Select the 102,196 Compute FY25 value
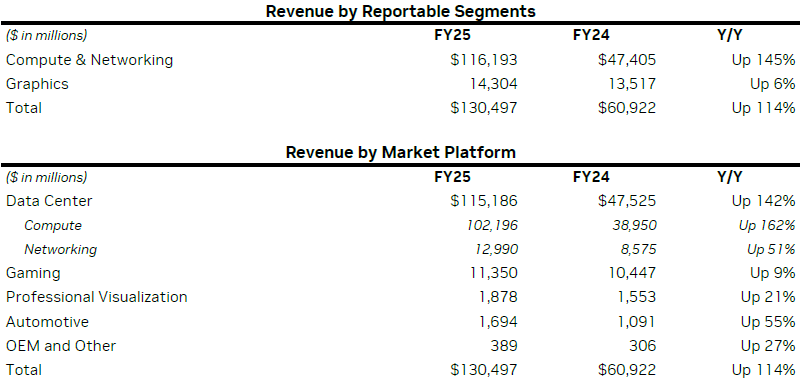 492,225
